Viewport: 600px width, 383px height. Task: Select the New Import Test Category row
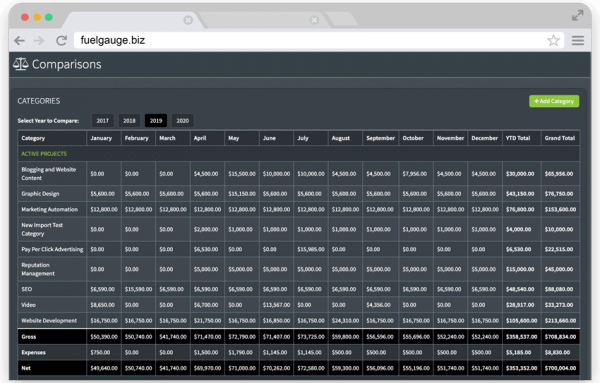point(298,229)
